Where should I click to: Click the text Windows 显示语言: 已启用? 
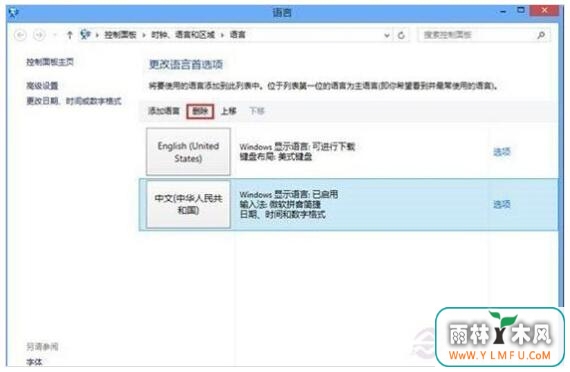tap(289, 195)
